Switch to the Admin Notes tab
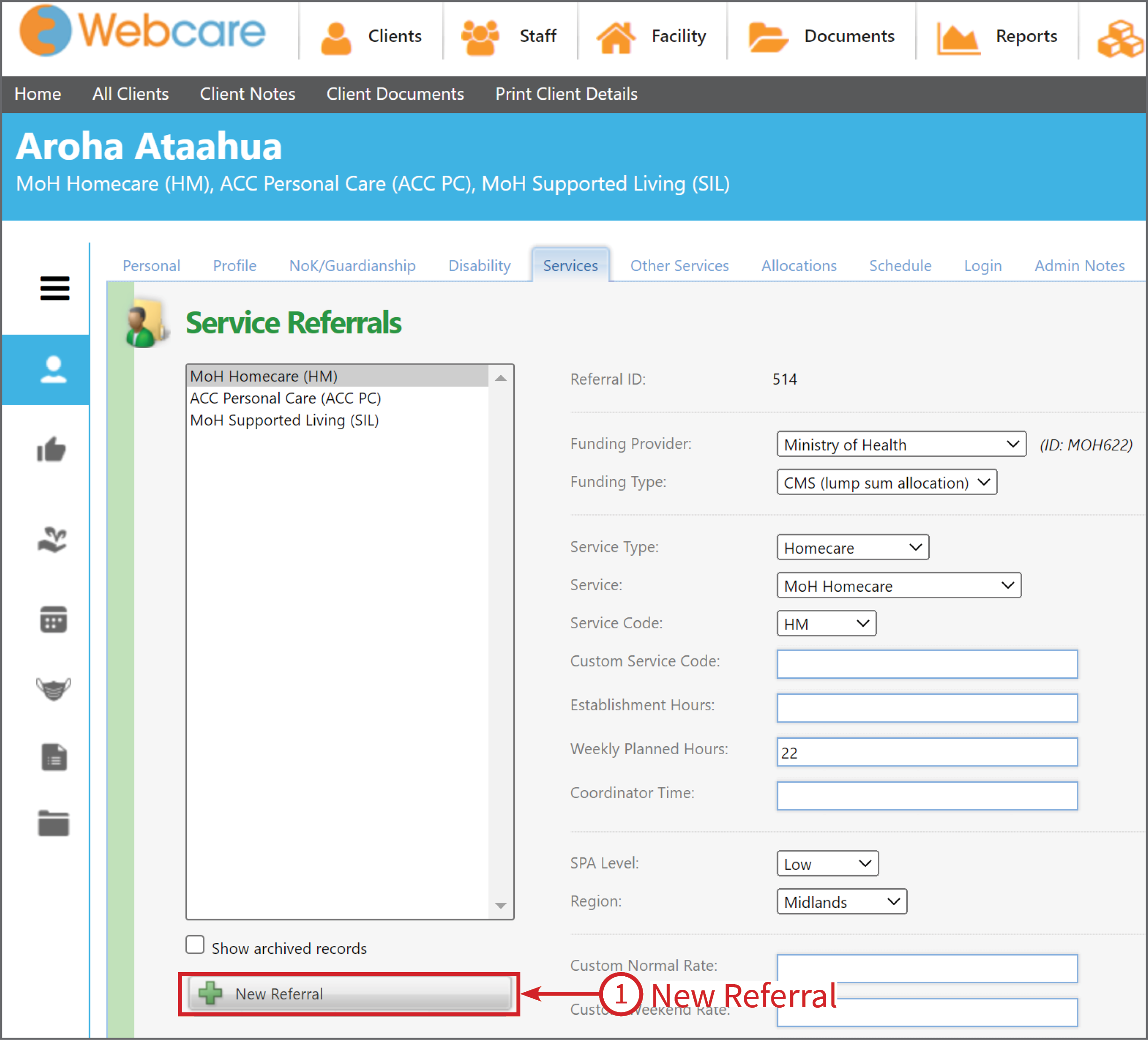Screen dimensions: 1148x1040 [x=1080, y=266]
